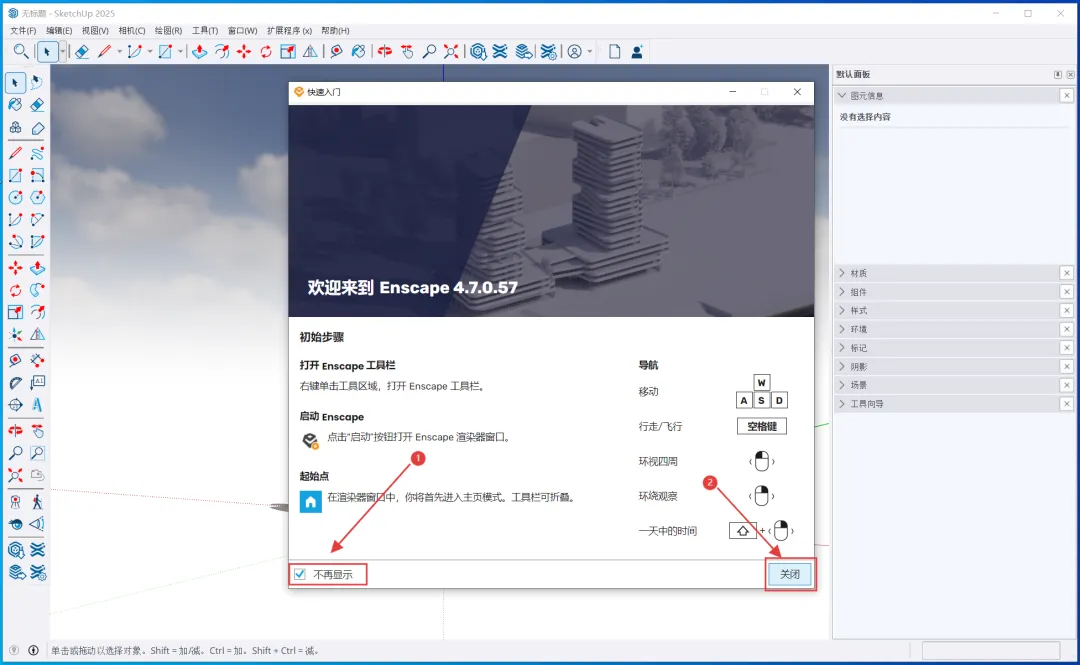
Task: Open Extension Manager gear icon in top toolbar
Action: click(548, 51)
